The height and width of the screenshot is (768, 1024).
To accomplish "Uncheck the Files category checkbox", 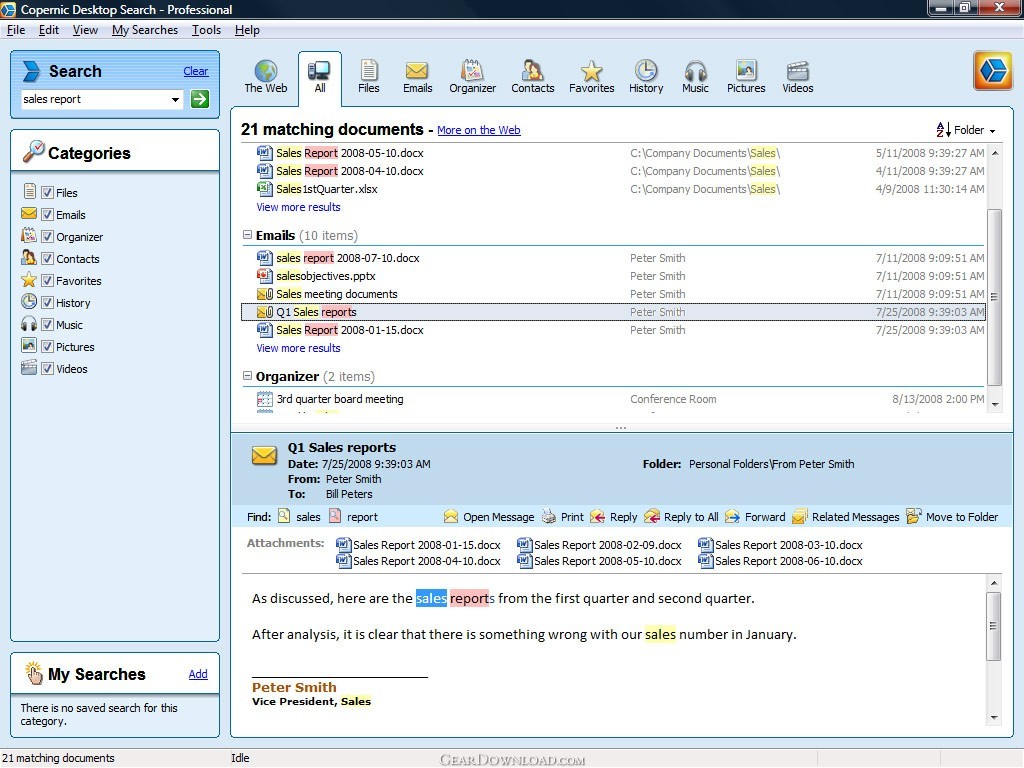I will 47,193.
